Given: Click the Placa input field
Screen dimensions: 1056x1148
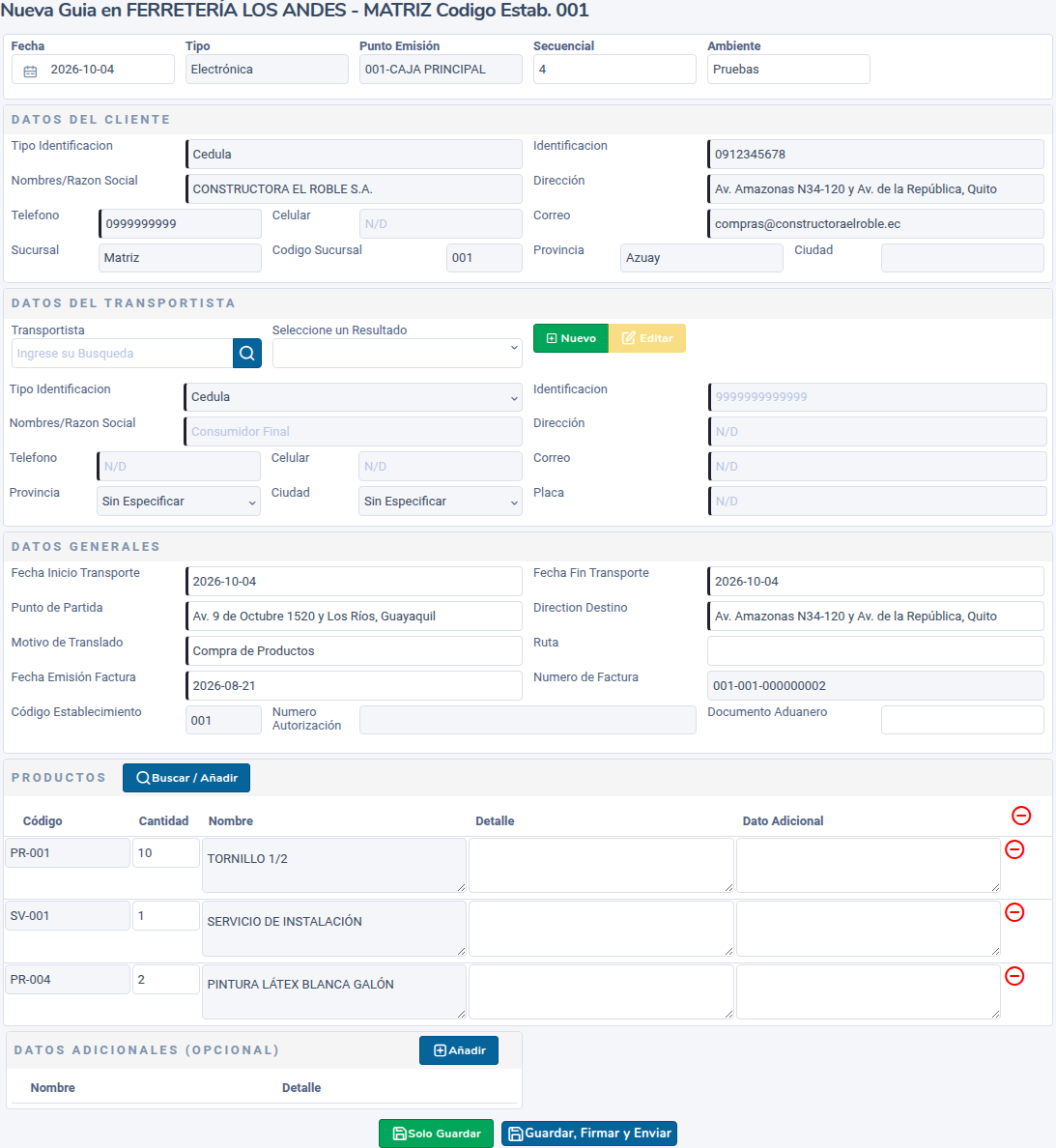Looking at the screenshot, I should click(876, 501).
